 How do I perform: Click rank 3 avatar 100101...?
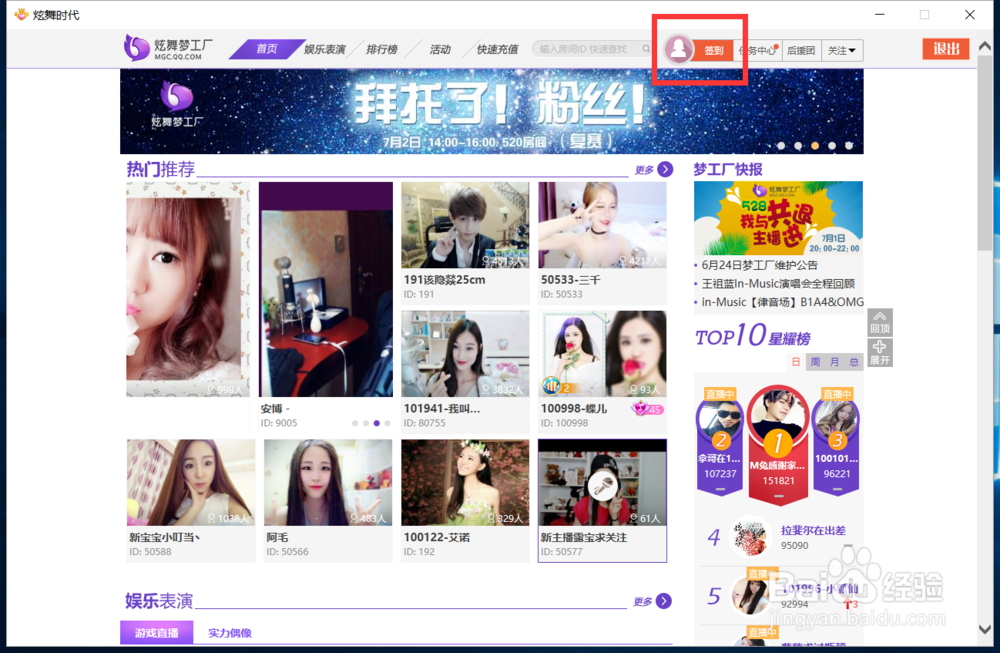coord(836,420)
